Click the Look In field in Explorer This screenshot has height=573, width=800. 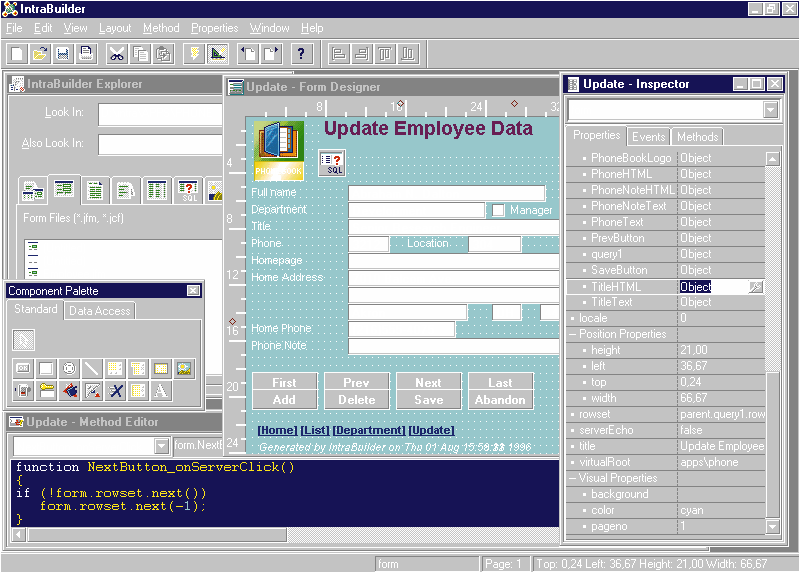click(x=160, y=115)
